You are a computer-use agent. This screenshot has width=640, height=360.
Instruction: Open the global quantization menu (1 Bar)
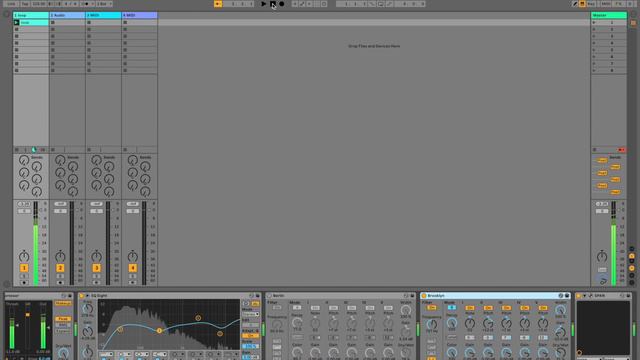click(x=104, y=4)
